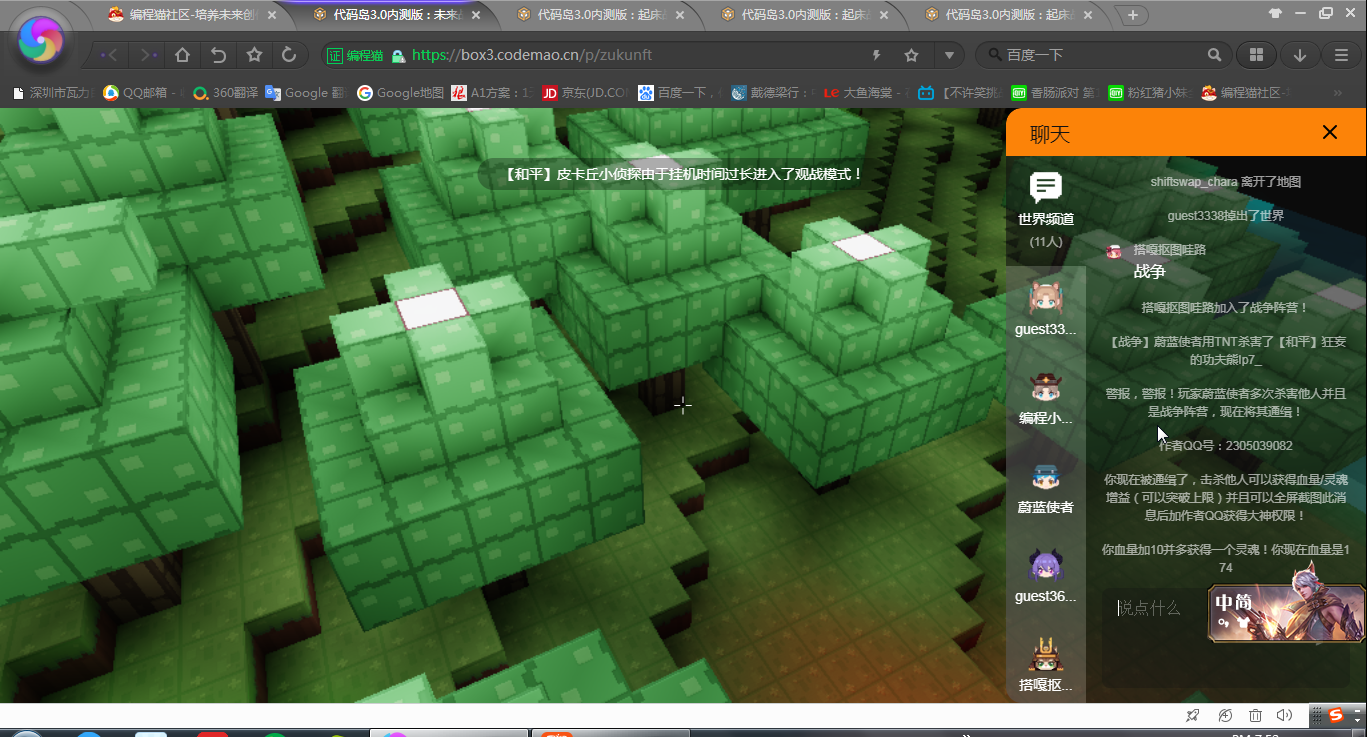Click 搭嘎抠图哇路 sender avatar in chat
1367x737 pixels.
click(x=1114, y=250)
